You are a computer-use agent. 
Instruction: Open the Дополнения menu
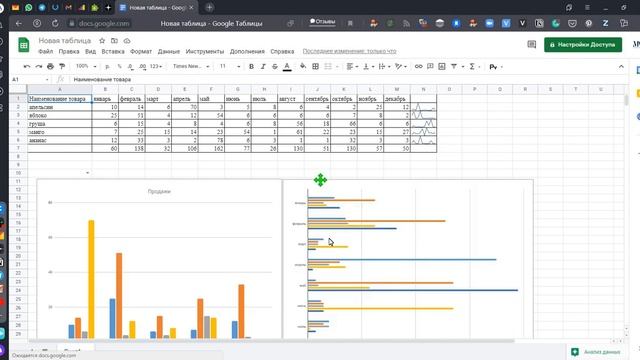click(x=247, y=51)
